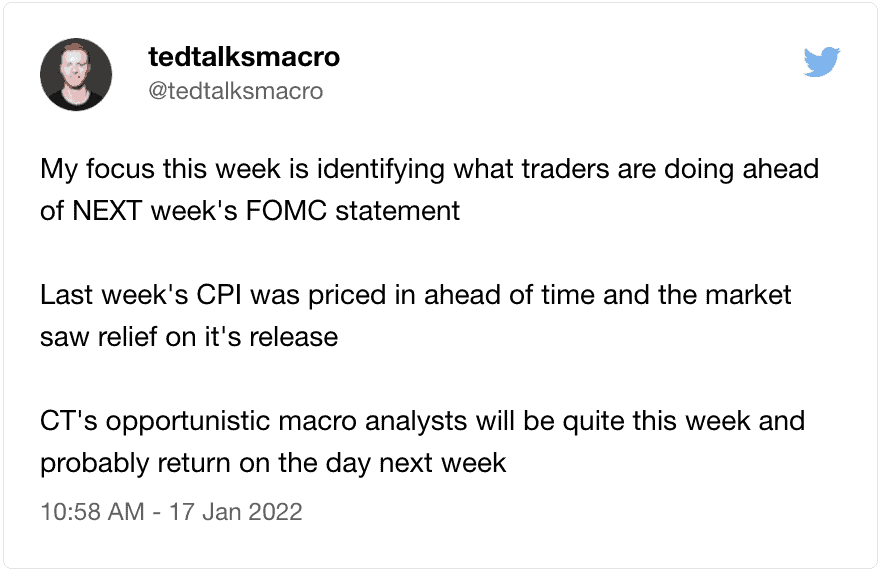Image resolution: width=881 pixels, height=572 pixels.
Task: Open the @tedtalksmacro handle link
Action: [x=235, y=90]
